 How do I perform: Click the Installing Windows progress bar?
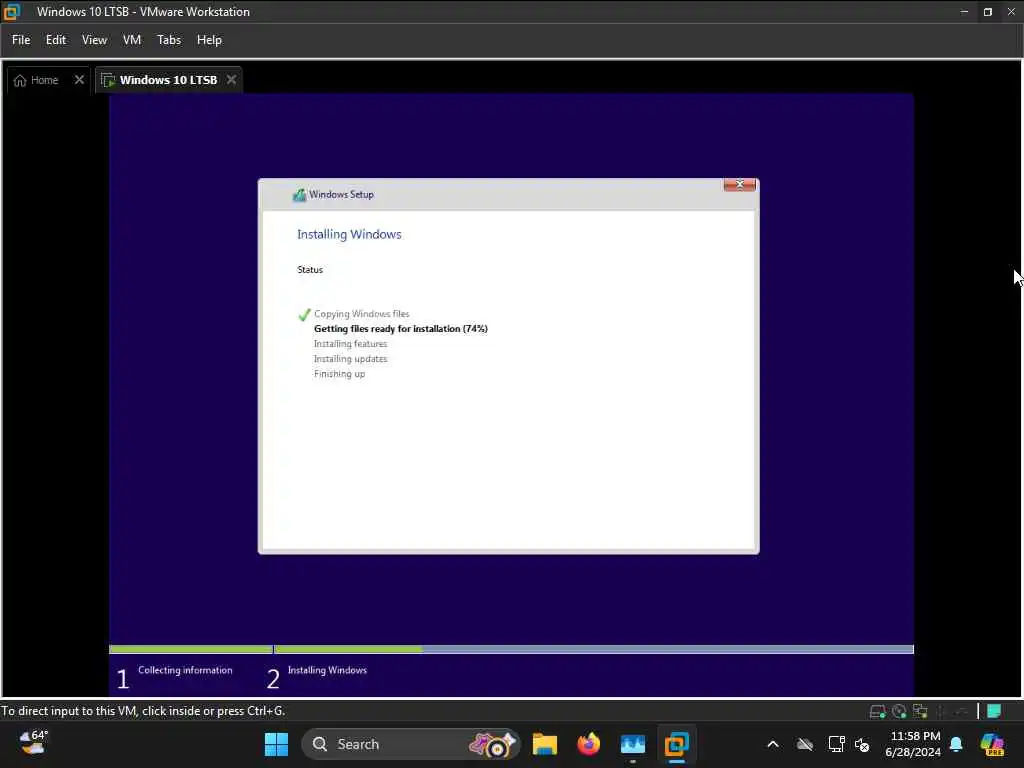click(594, 649)
